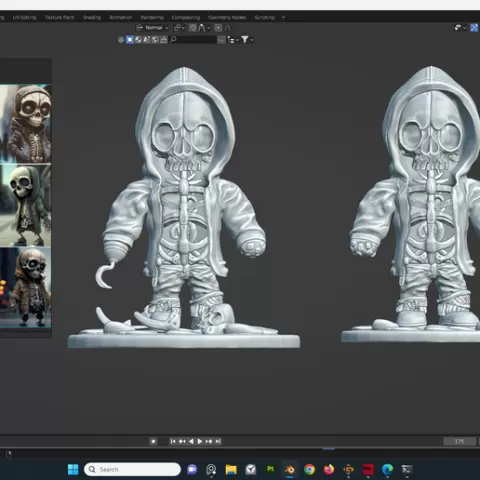Click the taskbar Search box
480x480 pixels.
click(132, 469)
